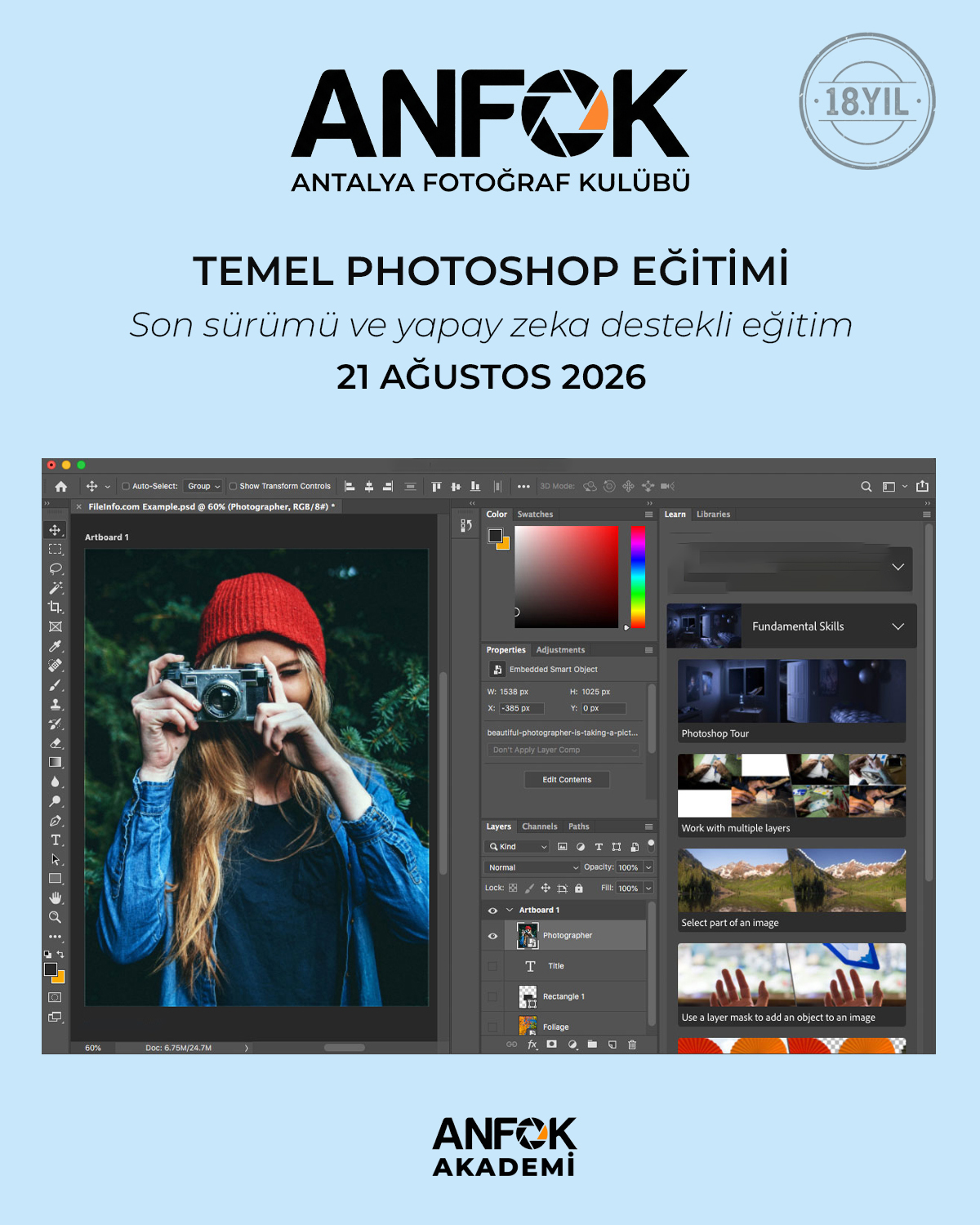Click the search magnifier in options bar

(866, 486)
